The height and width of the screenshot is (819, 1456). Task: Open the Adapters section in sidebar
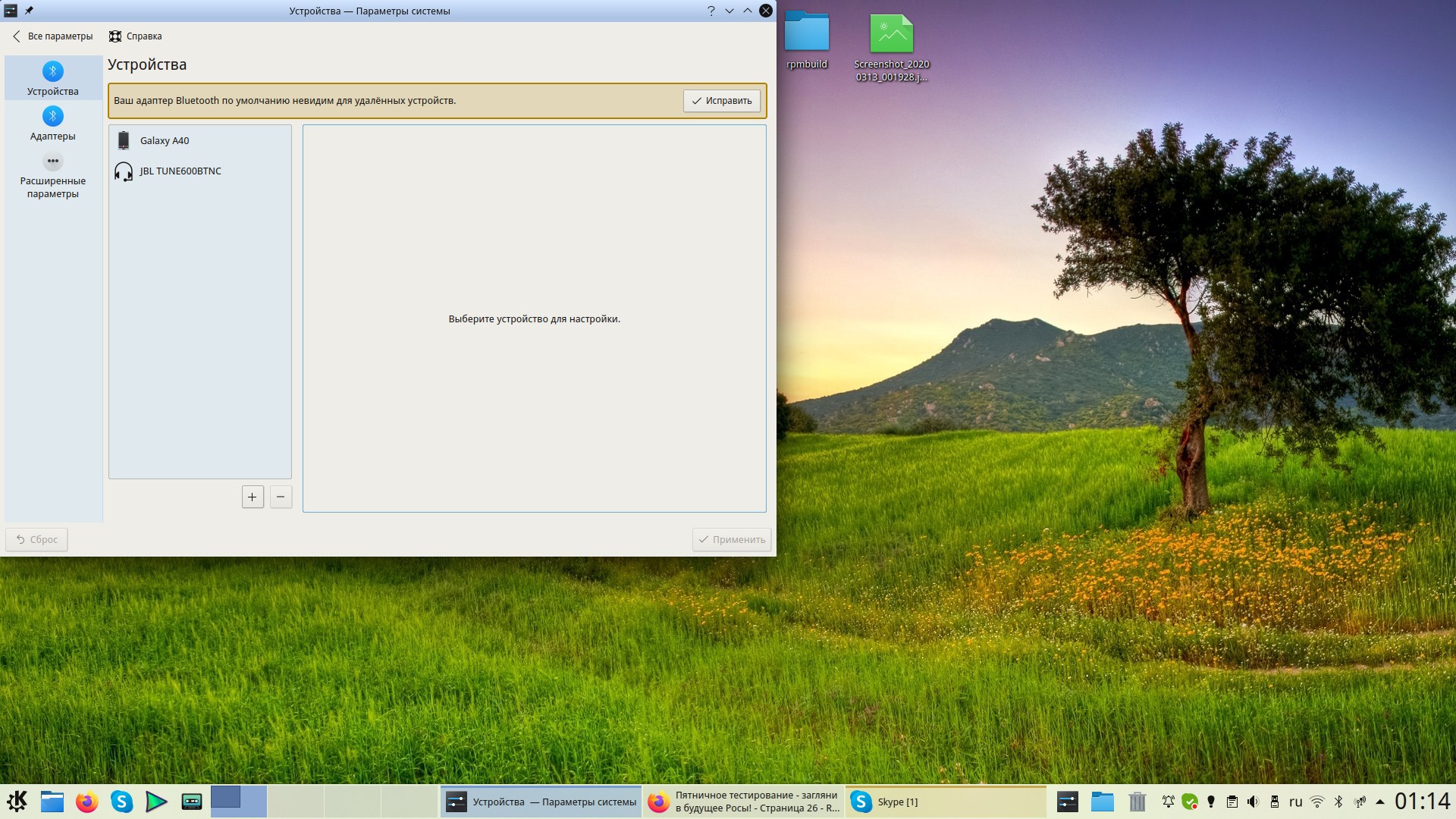click(x=52, y=124)
